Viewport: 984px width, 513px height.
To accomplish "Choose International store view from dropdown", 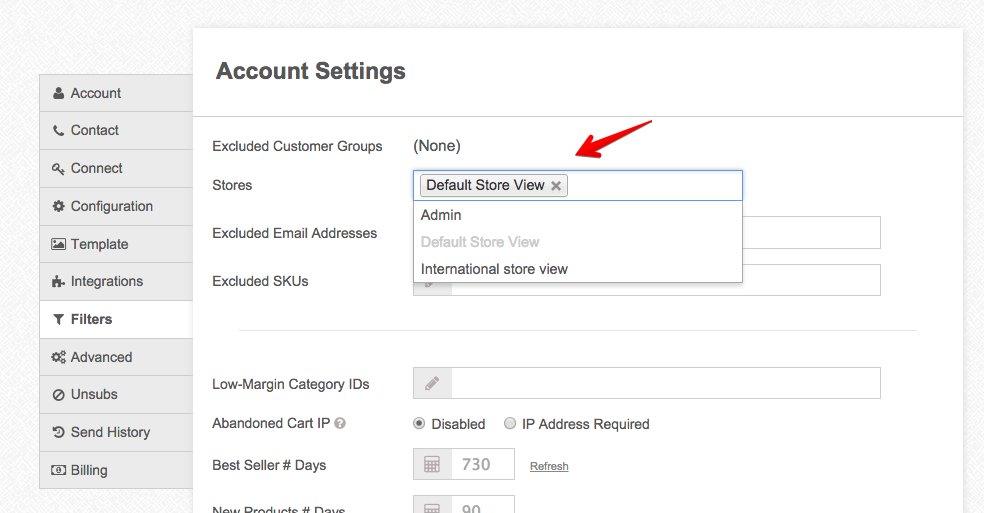I will (x=494, y=269).
